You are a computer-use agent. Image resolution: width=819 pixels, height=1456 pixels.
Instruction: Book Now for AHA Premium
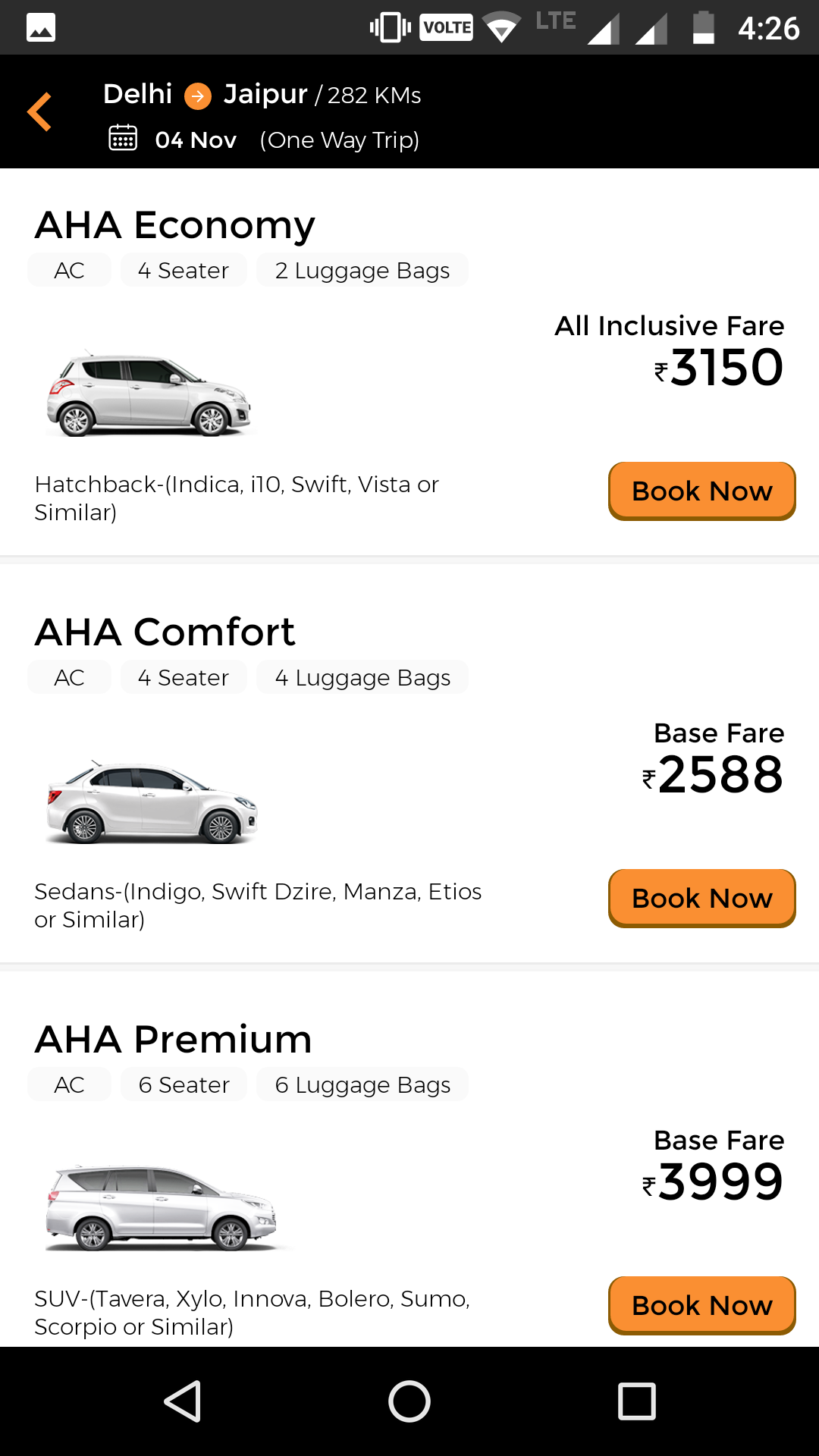[x=702, y=1306]
